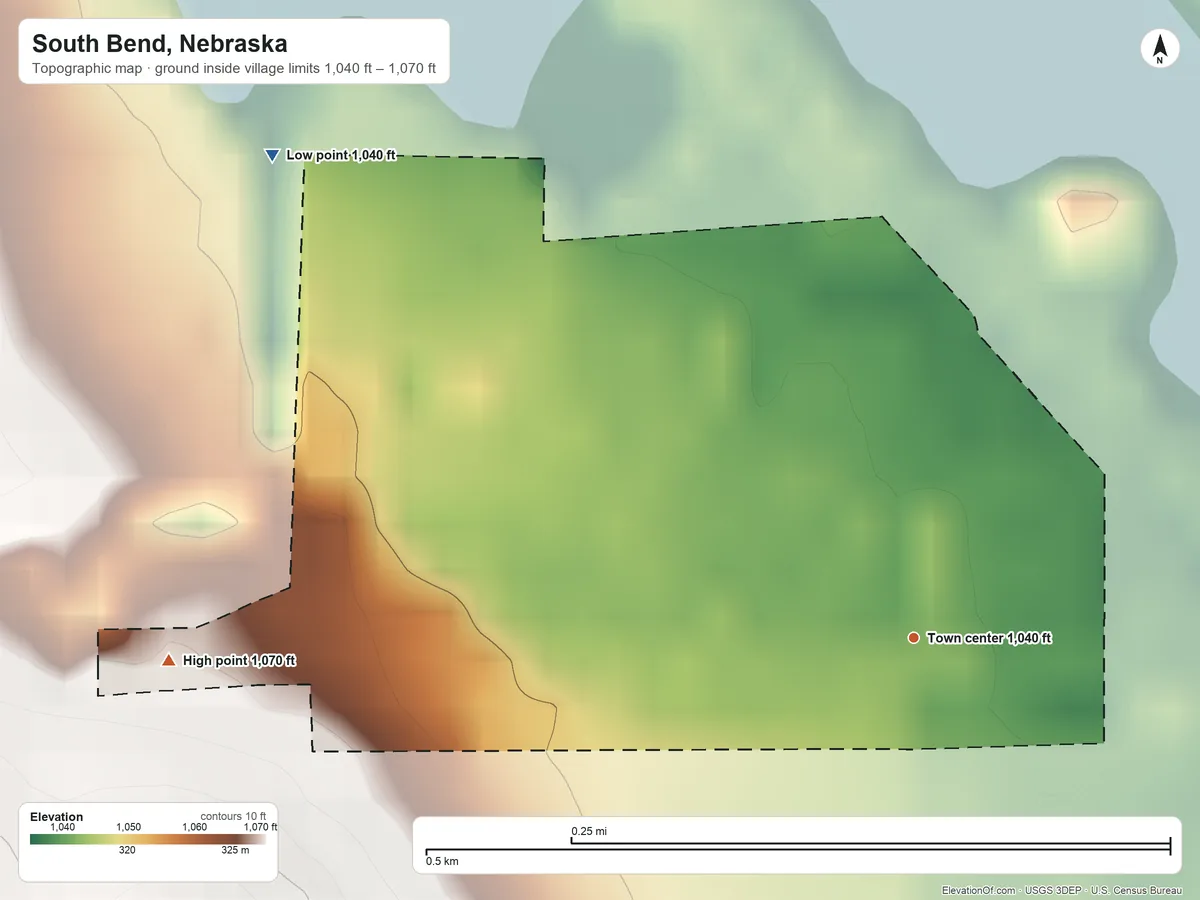Screen dimensions: 1200x900
Task: Click the topographic map subtitle text
Action: 234,71
